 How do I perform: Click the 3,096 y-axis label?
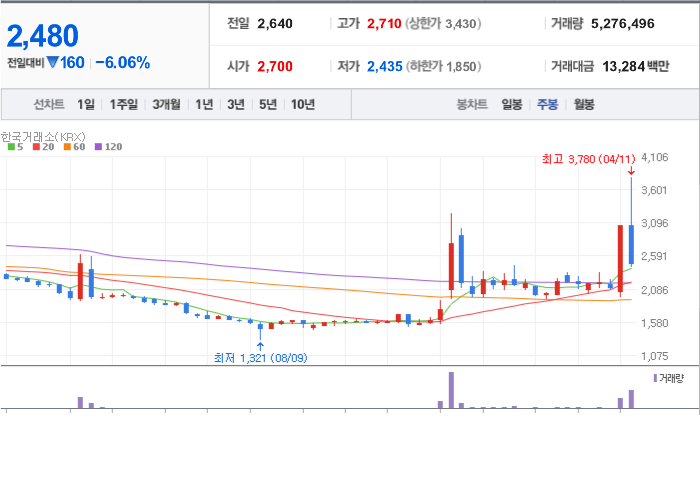[x=654, y=223]
